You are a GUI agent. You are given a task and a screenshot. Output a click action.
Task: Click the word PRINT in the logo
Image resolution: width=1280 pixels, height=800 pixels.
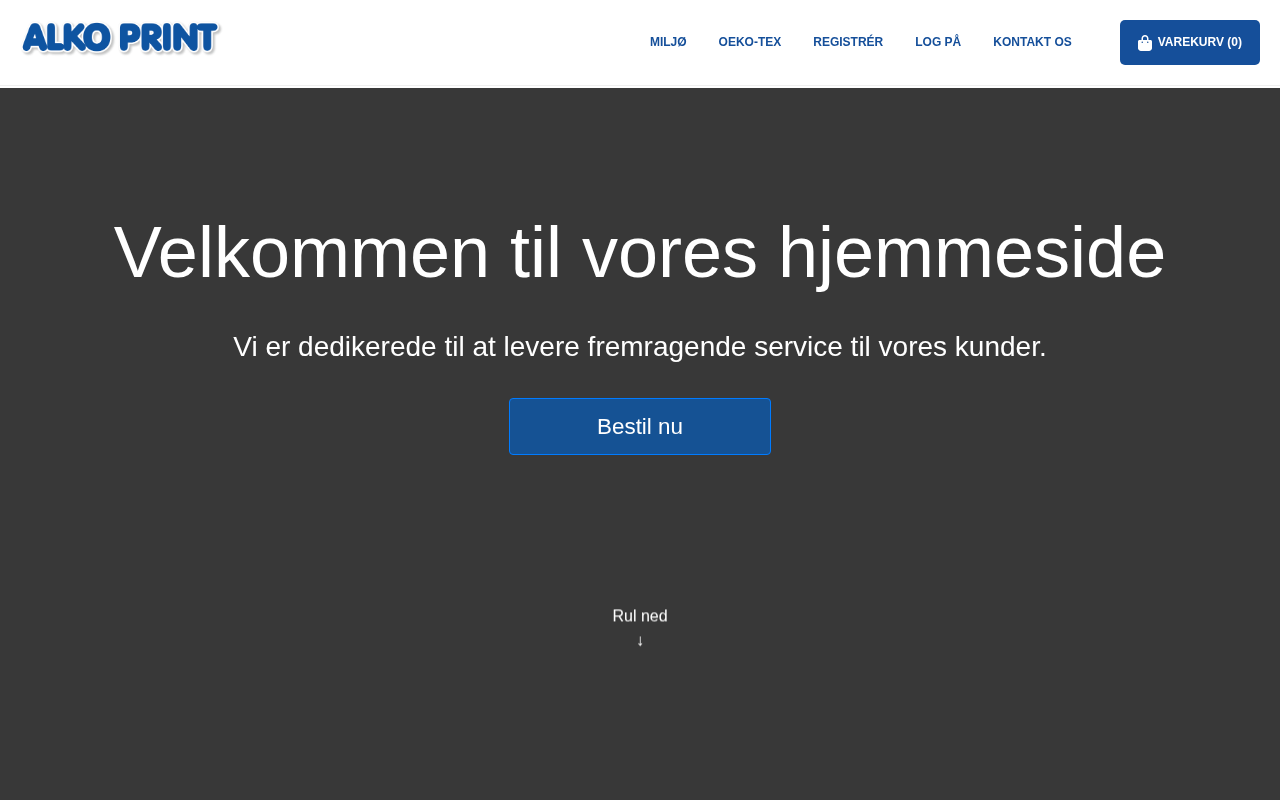click(168, 39)
